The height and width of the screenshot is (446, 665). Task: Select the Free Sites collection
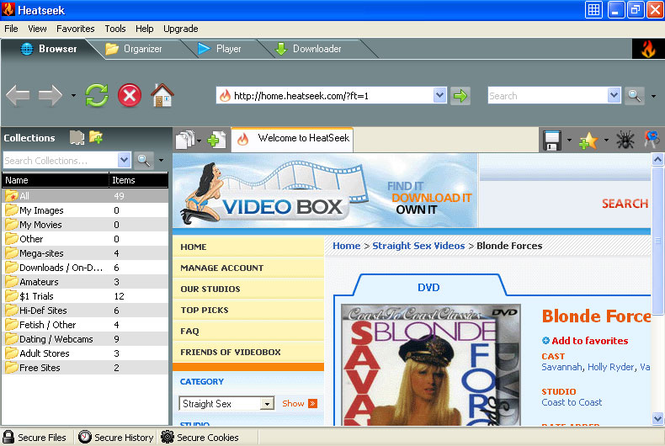click(85, 368)
